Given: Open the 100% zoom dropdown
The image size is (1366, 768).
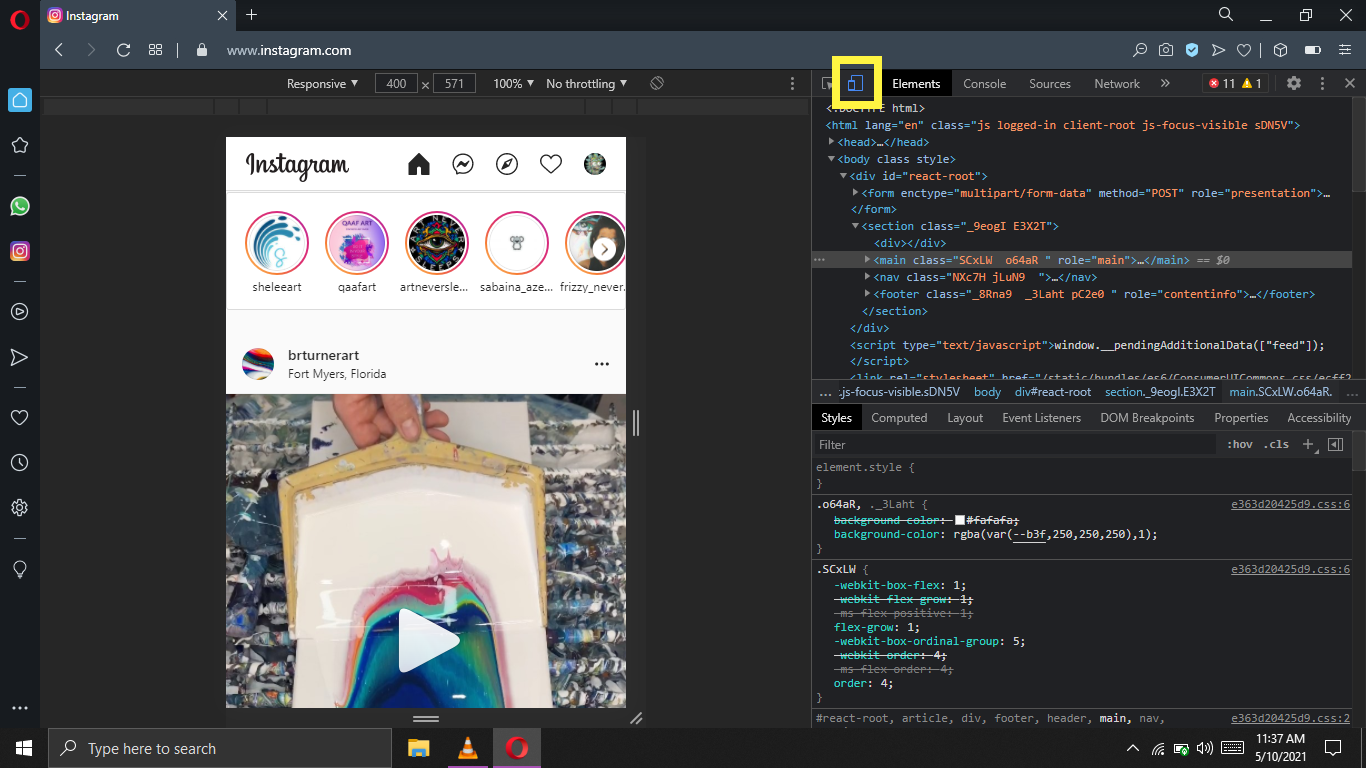Looking at the screenshot, I should click(513, 84).
